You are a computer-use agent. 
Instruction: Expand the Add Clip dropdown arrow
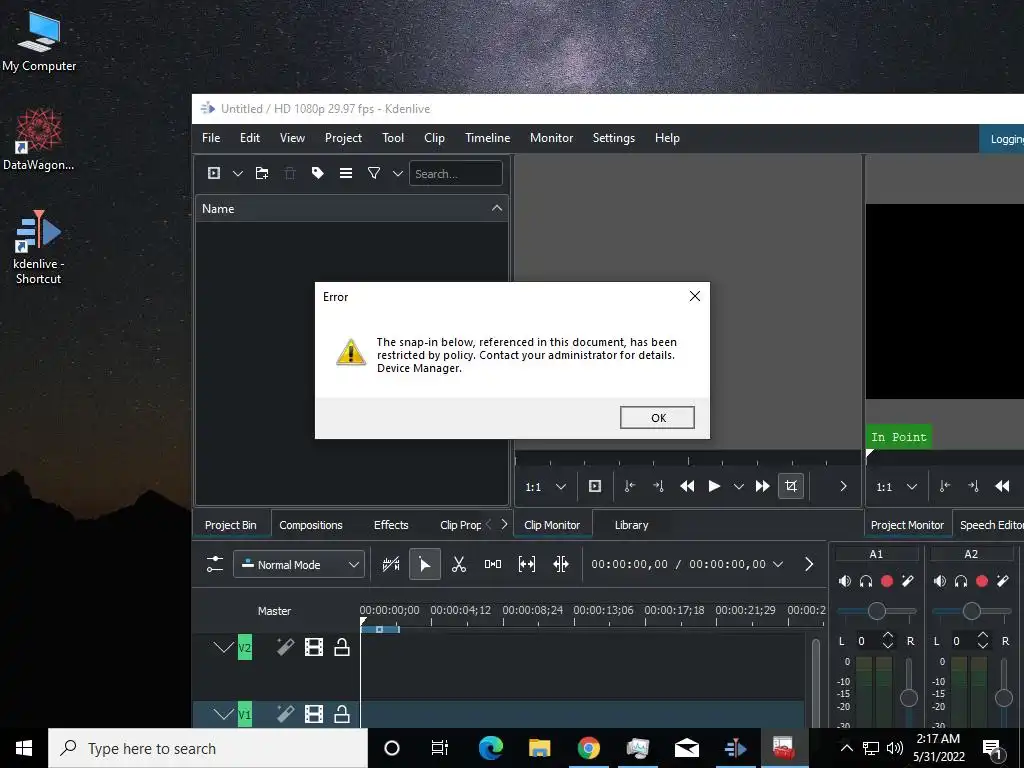point(238,174)
